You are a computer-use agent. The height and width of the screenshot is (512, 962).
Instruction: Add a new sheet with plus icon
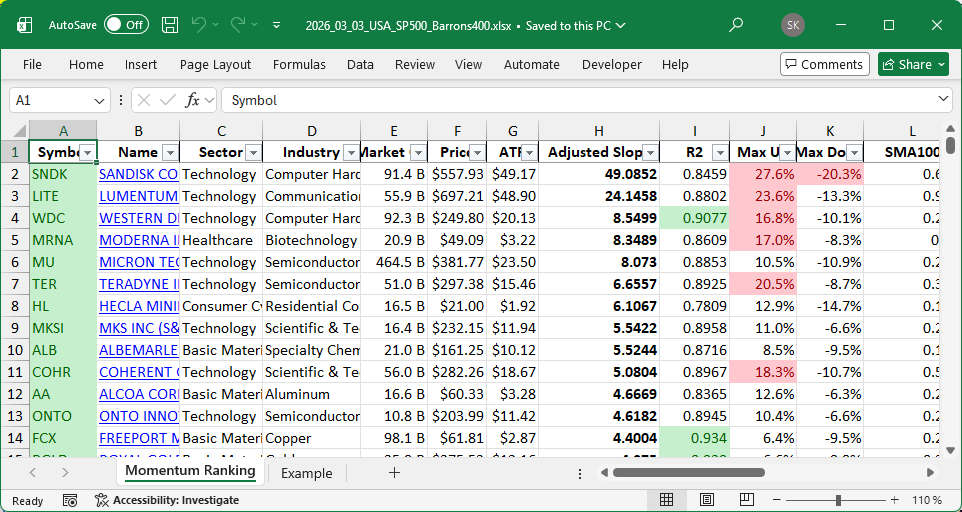tap(394, 473)
